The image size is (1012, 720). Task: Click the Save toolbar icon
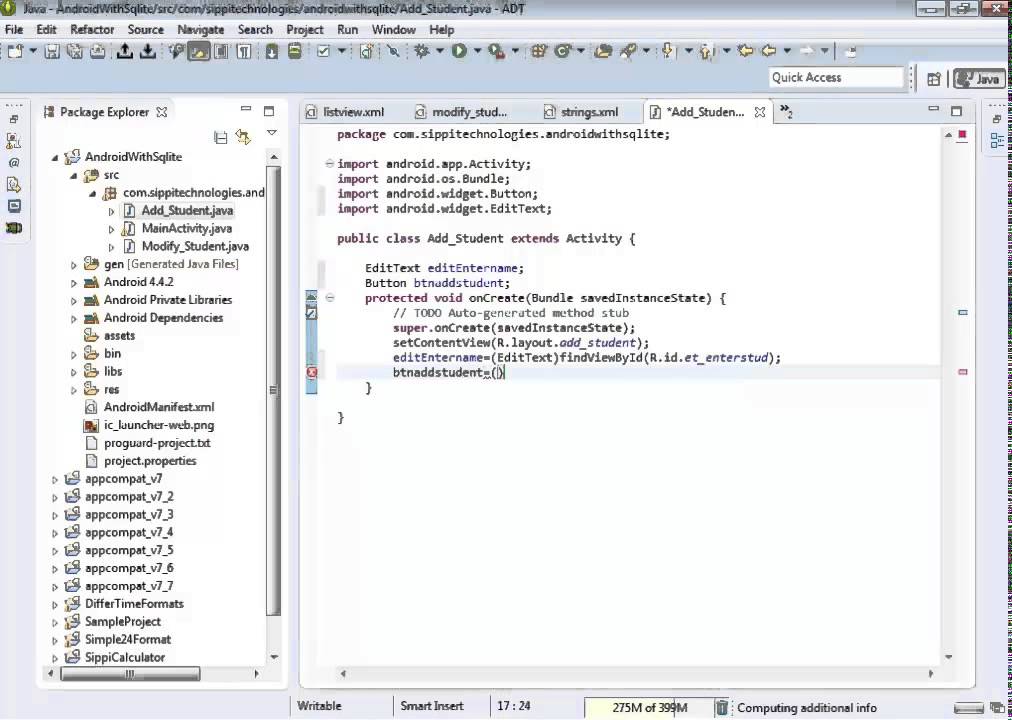52,52
